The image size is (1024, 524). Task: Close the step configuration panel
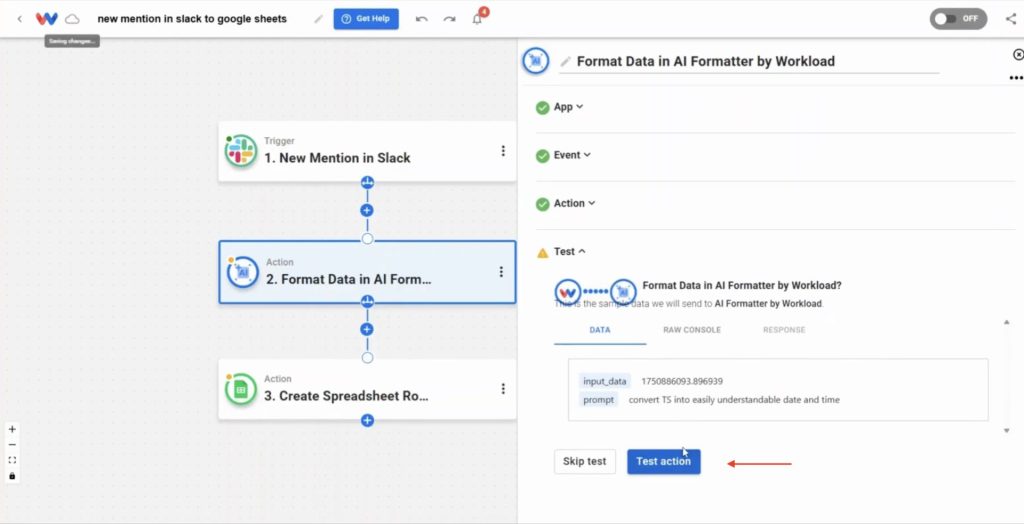(x=1017, y=55)
